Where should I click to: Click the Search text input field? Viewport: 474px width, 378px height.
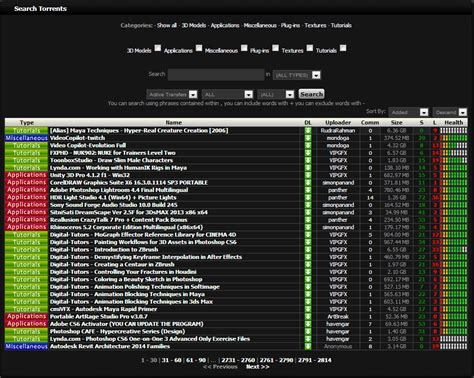click(x=216, y=75)
